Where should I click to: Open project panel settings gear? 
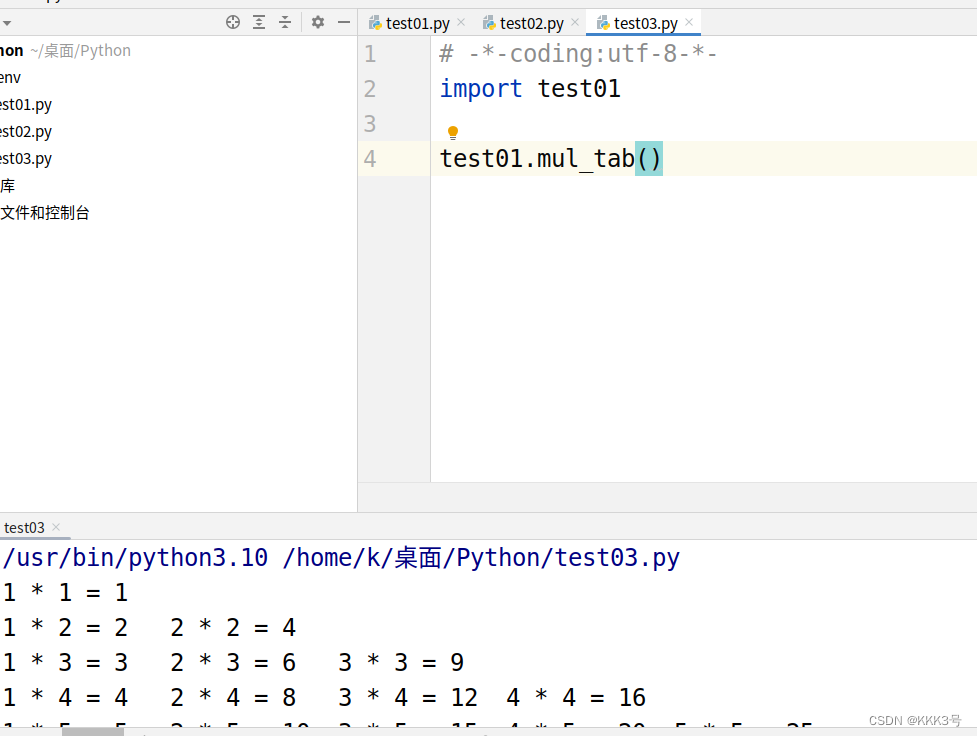(318, 22)
